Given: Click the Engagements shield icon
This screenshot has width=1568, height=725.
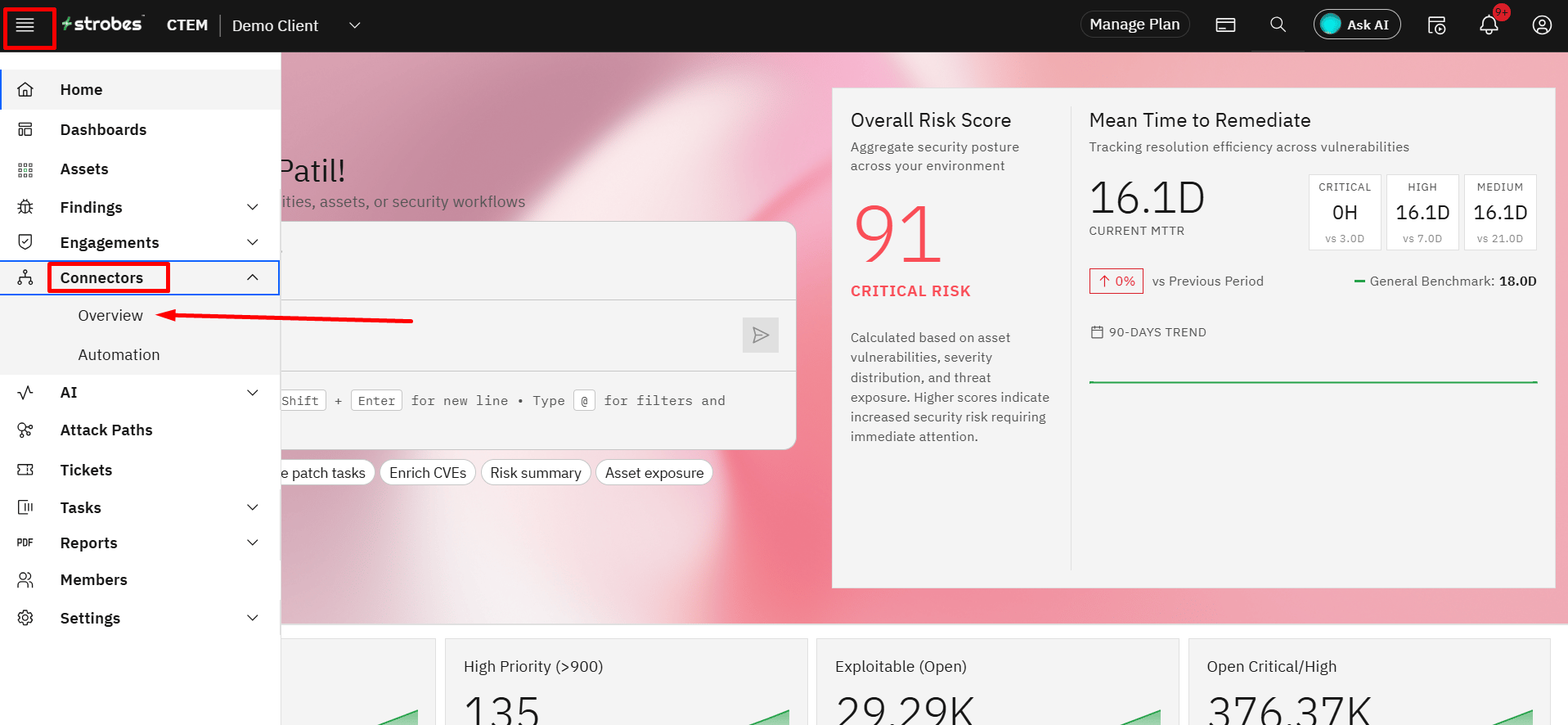Looking at the screenshot, I should [25, 242].
